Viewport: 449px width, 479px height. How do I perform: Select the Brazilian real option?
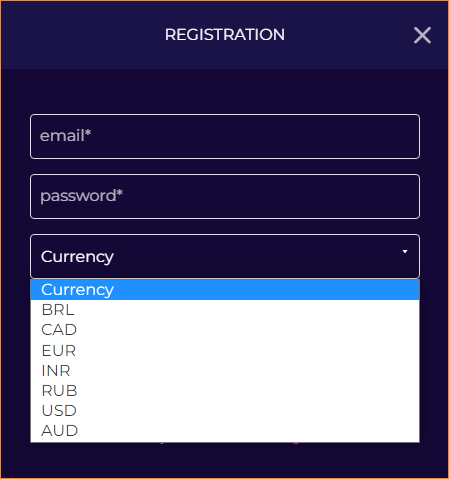[225, 310]
